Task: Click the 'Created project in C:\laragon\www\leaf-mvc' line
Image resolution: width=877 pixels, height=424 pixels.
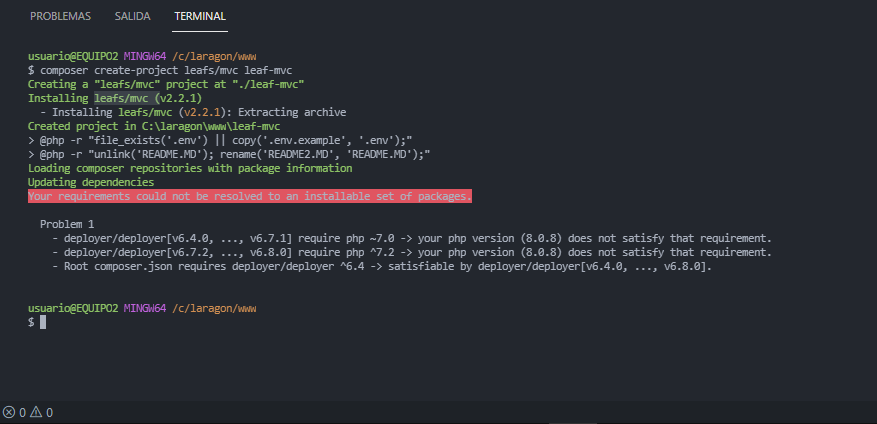Action: (154, 126)
